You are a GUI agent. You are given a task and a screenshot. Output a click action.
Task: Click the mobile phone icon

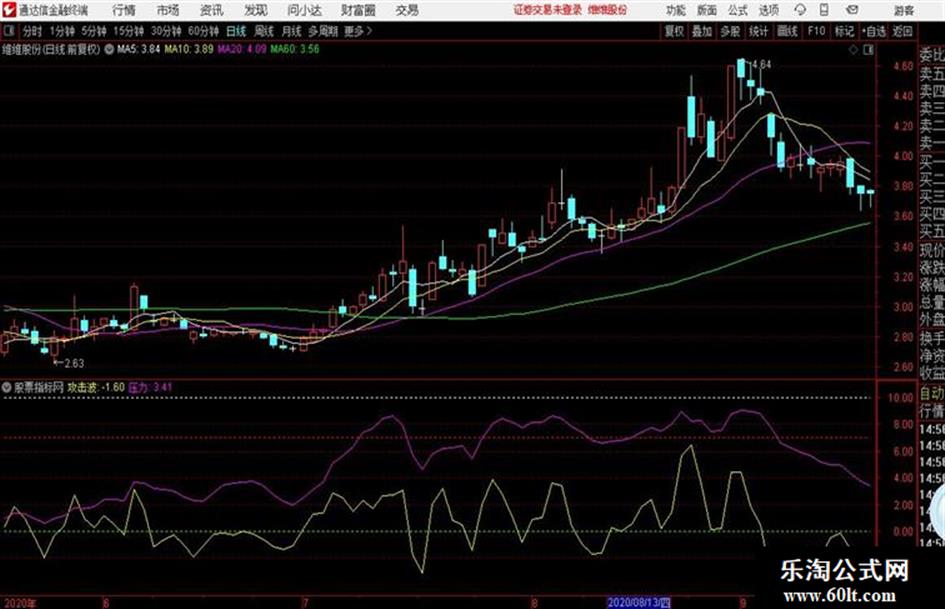click(824, 10)
